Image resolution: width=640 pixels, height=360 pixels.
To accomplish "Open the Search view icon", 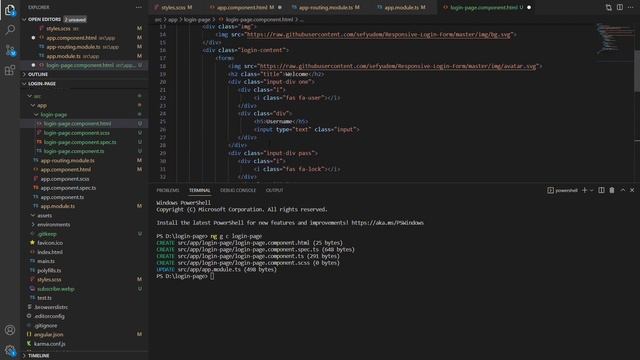I will pos(10,30).
